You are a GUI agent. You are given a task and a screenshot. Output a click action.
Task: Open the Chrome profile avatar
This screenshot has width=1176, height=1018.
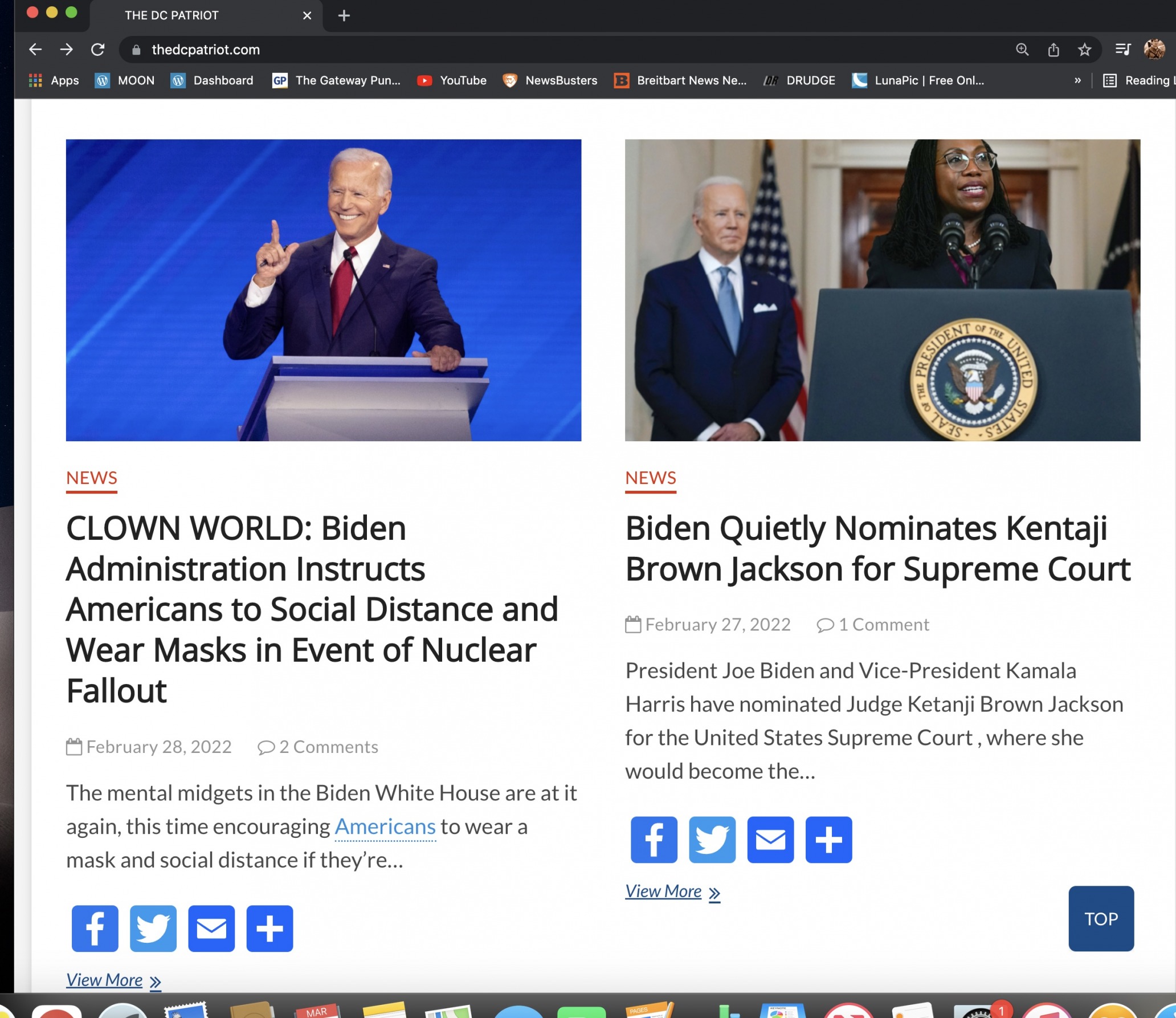click(x=1154, y=50)
